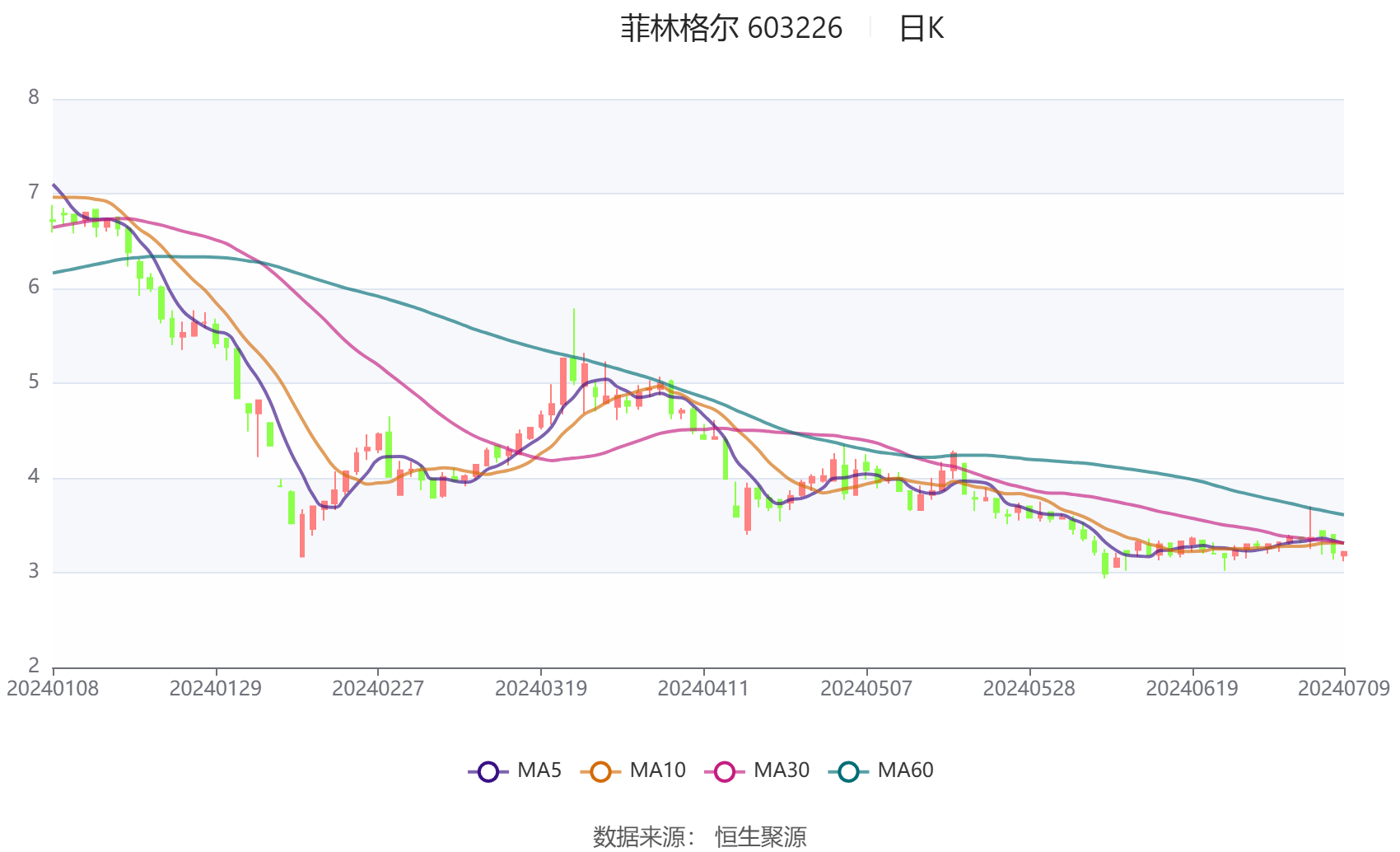
Task: Click x-axis date 20240227
Action: tap(378, 688)
